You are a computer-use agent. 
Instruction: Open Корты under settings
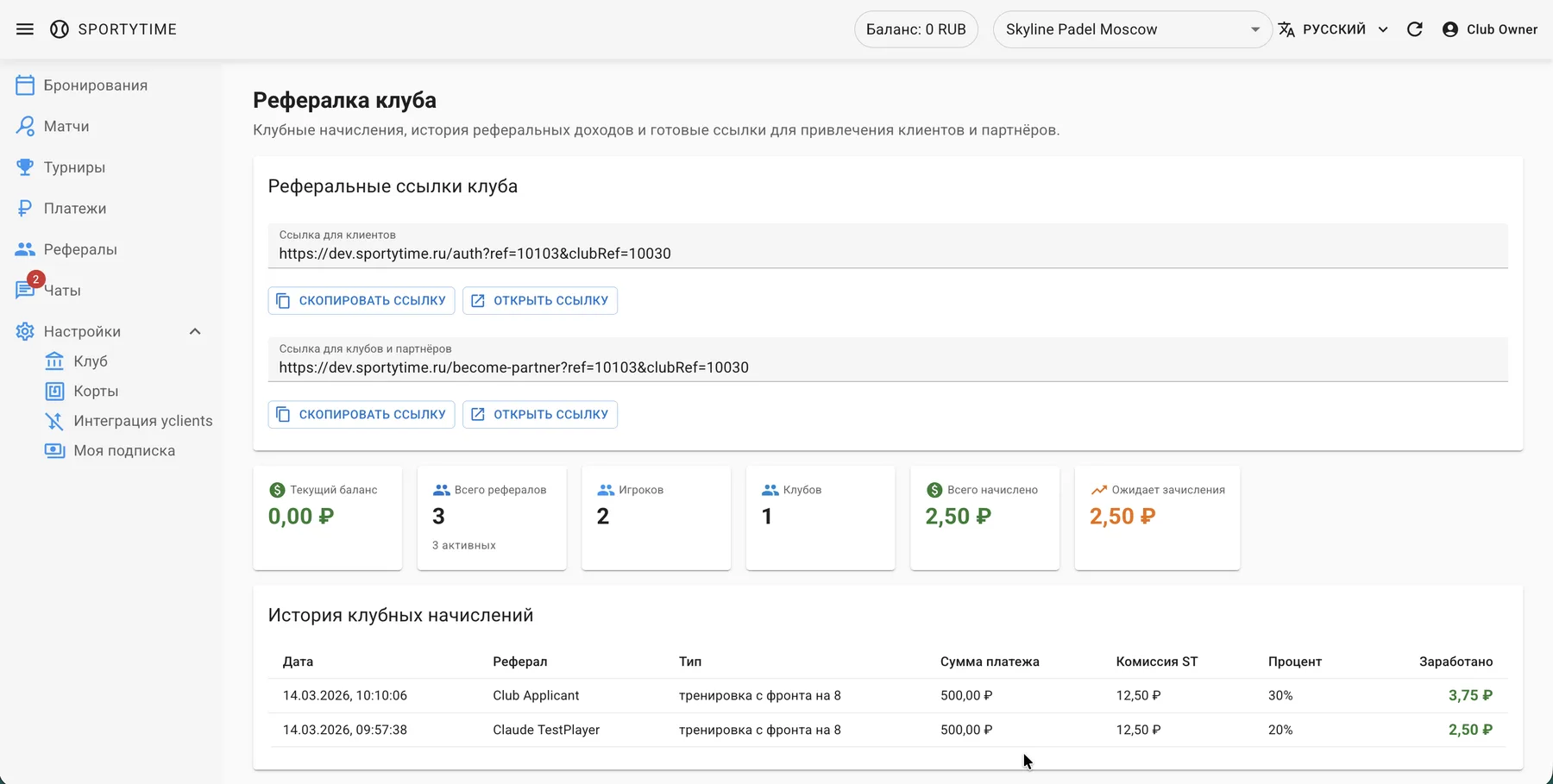96,392
